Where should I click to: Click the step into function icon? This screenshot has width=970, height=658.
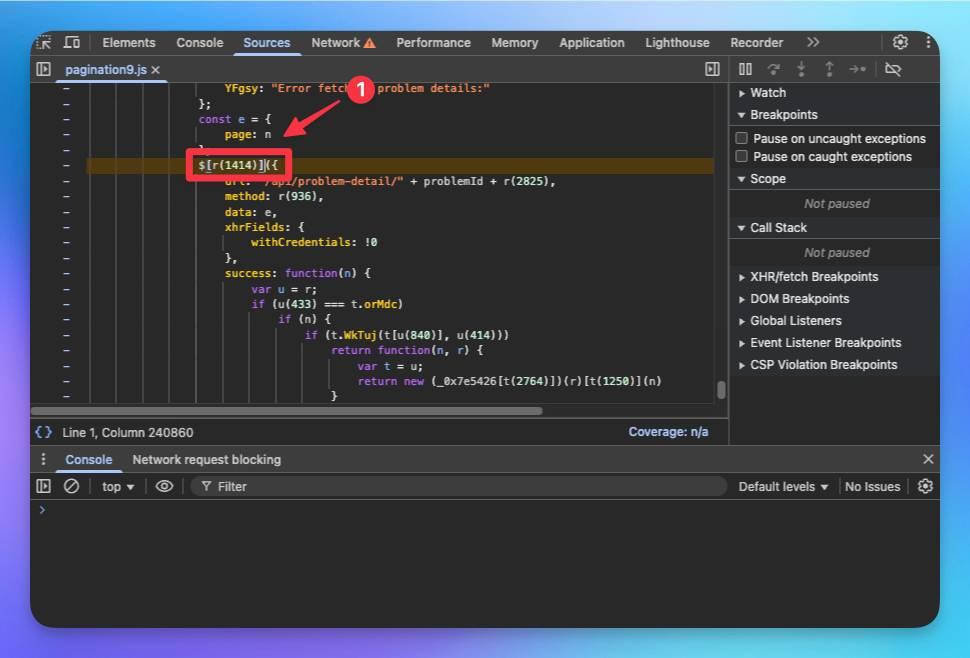point(801,69)
